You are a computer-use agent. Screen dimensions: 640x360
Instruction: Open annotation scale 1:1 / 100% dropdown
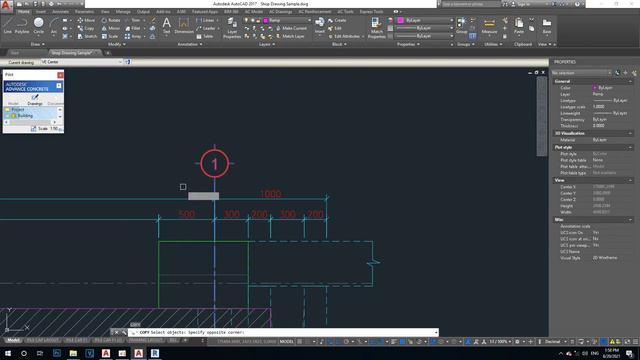coord(500,341)
